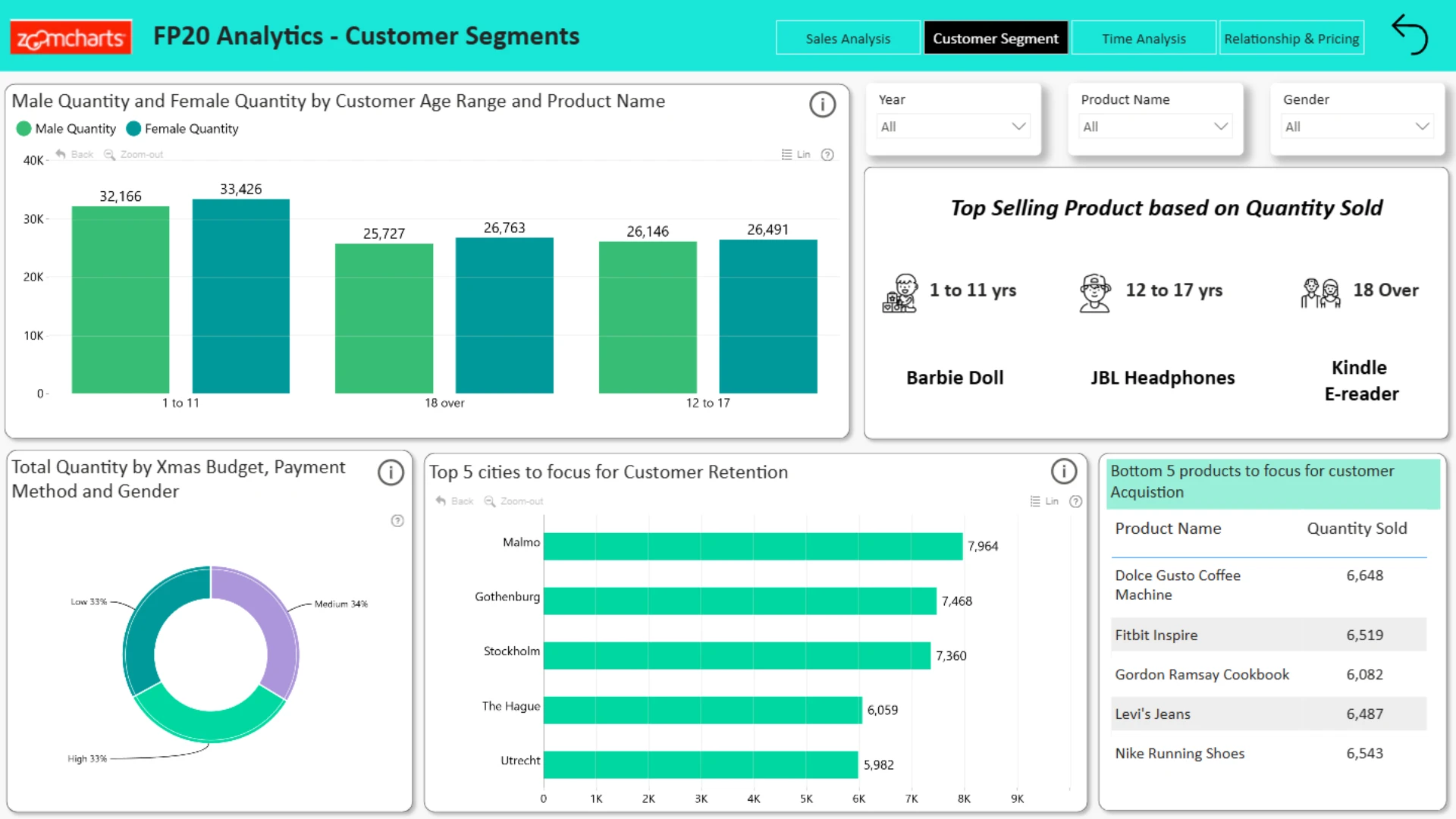Toggle Female Quantity legend item
This screenshot has width=1456, height=819.
tap(182, 129)
